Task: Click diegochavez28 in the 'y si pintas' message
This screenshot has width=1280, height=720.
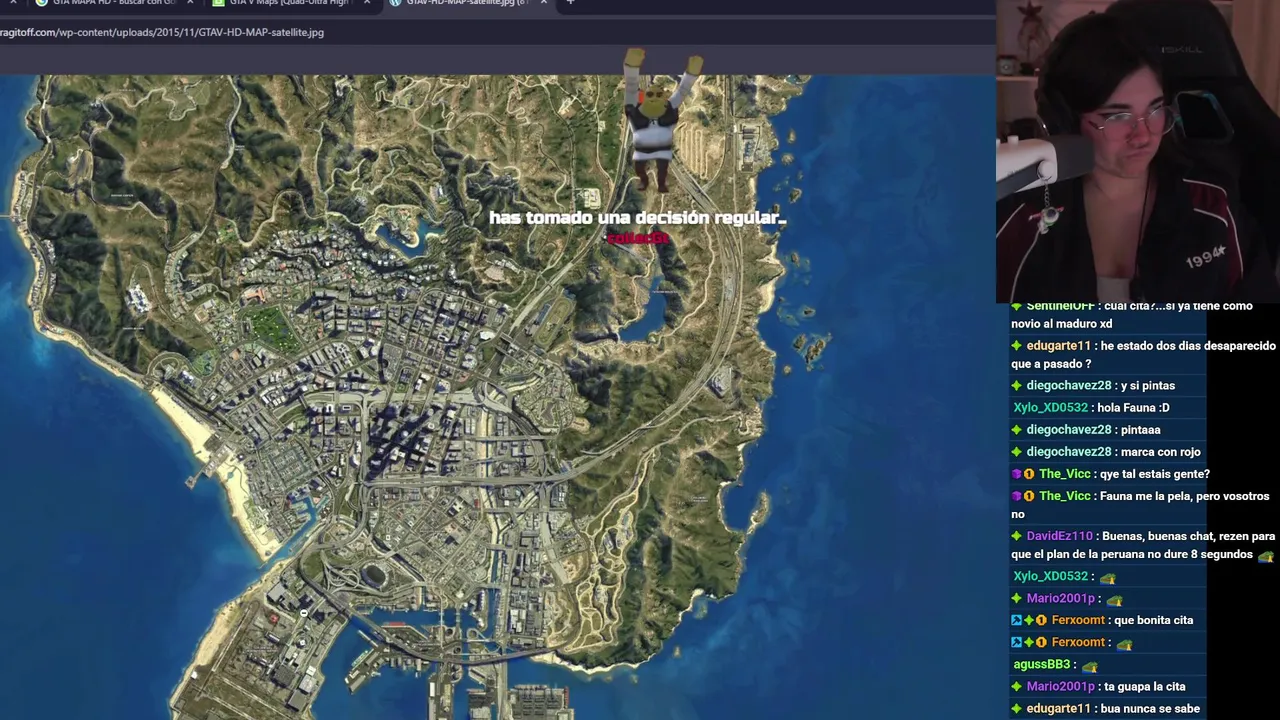Action: tap(1068, 386)
